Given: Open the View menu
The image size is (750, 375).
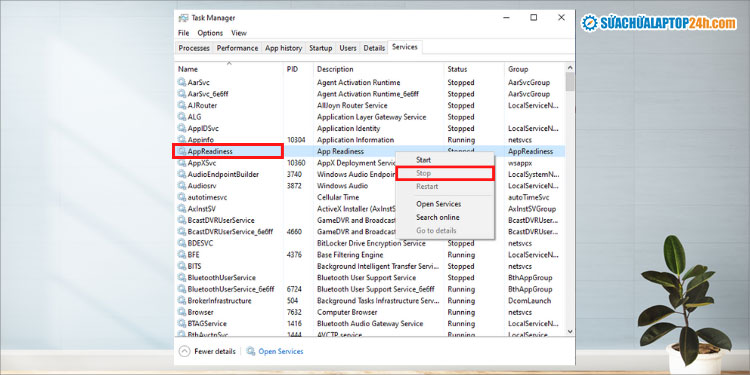Looking at the screenshot, I should point(239,33).
